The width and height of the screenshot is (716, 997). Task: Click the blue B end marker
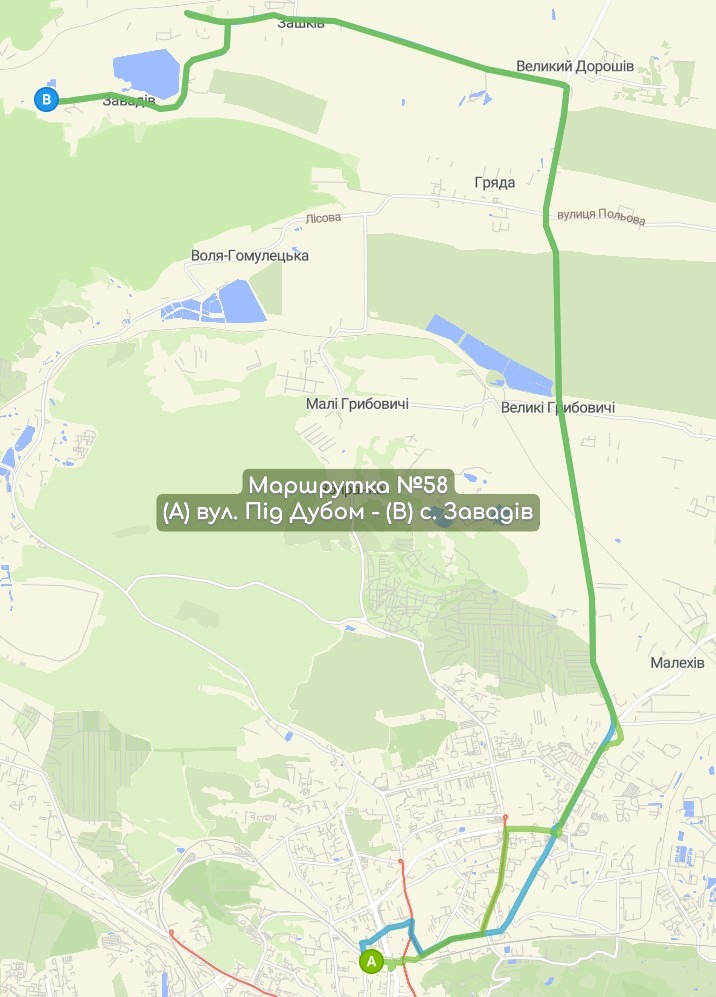[46, 99]
